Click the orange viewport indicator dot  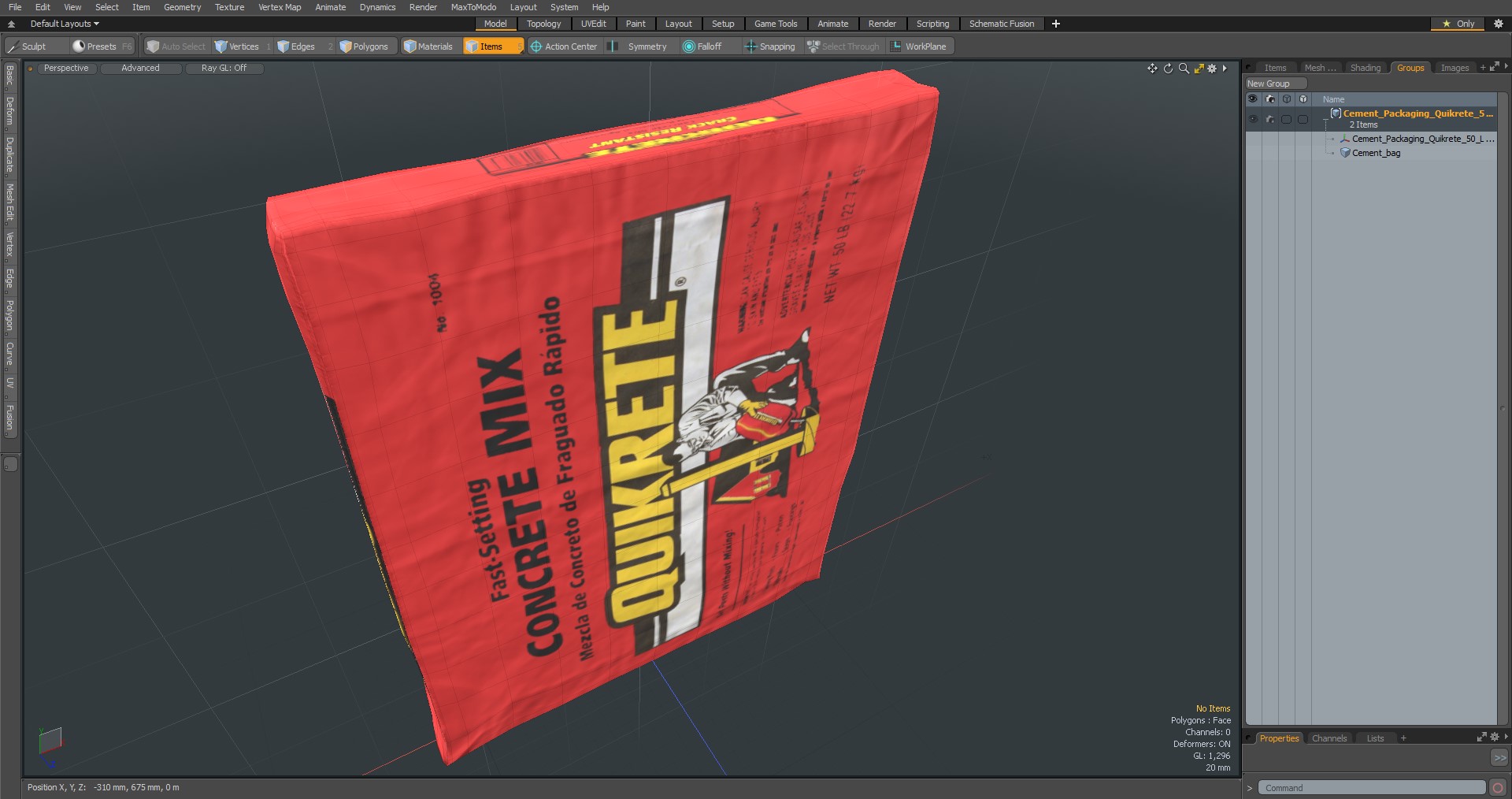pyautogui.click(x=30, y=69)
